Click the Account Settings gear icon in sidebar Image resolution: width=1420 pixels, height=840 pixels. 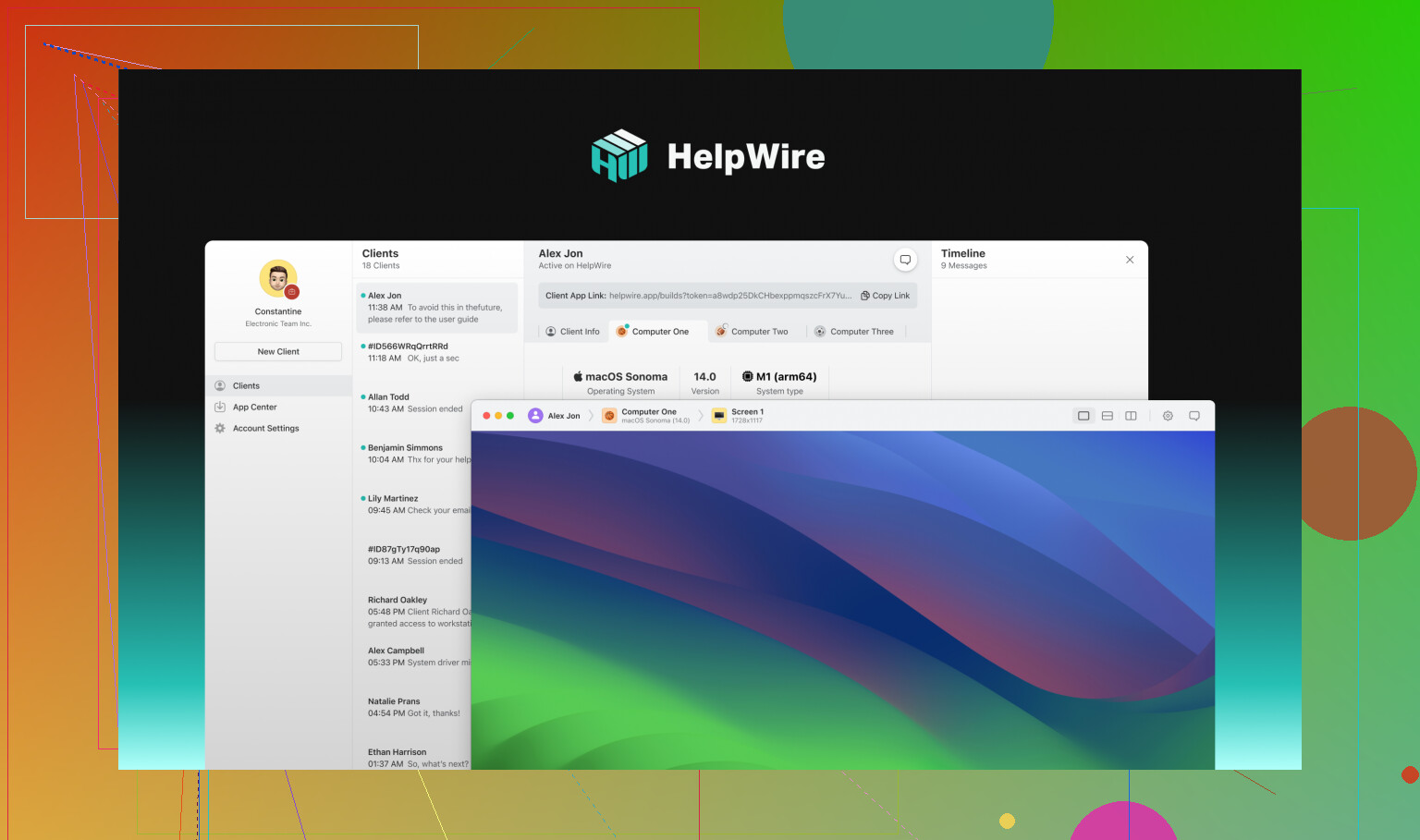[220, 429]
